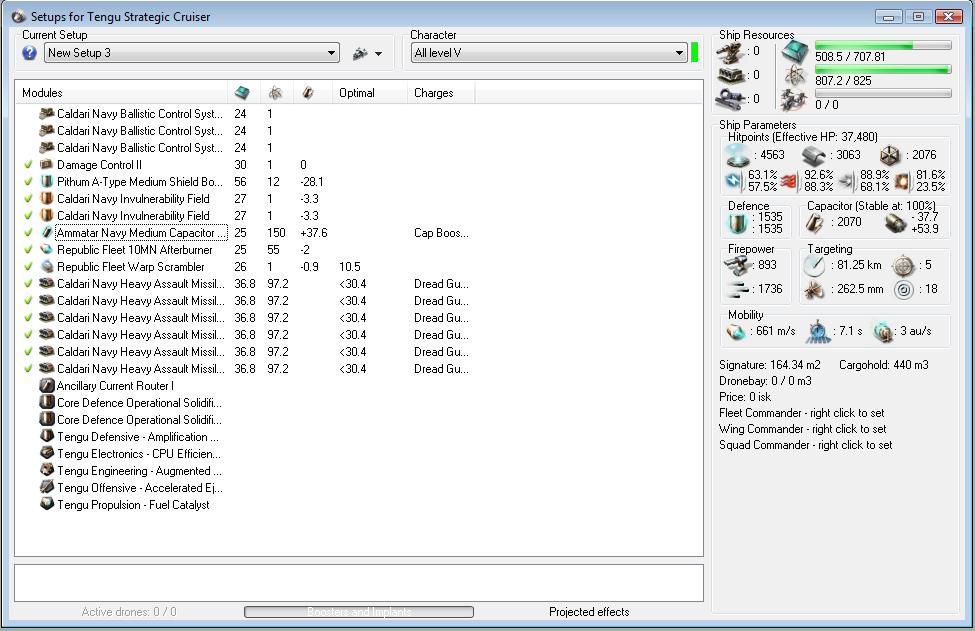
Task: Click the Dronebay: 0 / 0 m3 text
Action: click(x=765, y=381)
